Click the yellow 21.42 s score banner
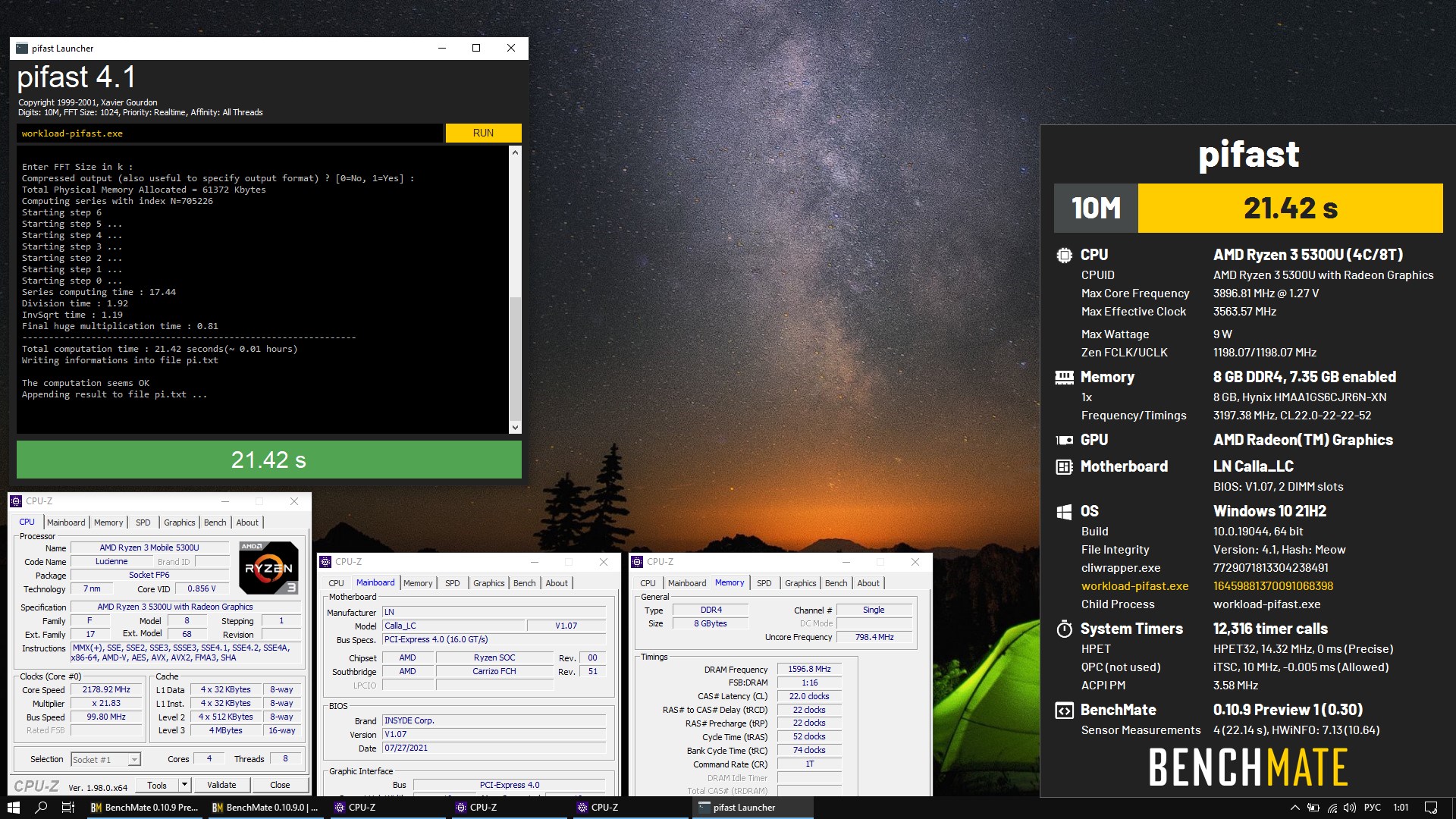Image resolution: width=1456 pixels, height=819 pixels. 1290,208
